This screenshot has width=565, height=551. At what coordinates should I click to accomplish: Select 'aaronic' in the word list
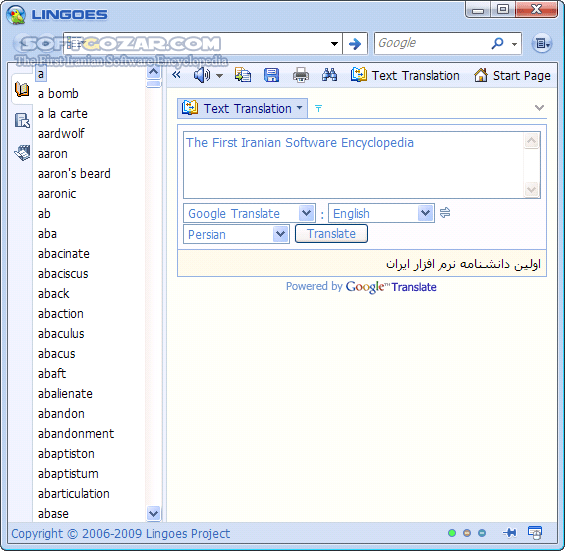click(57, 194)
